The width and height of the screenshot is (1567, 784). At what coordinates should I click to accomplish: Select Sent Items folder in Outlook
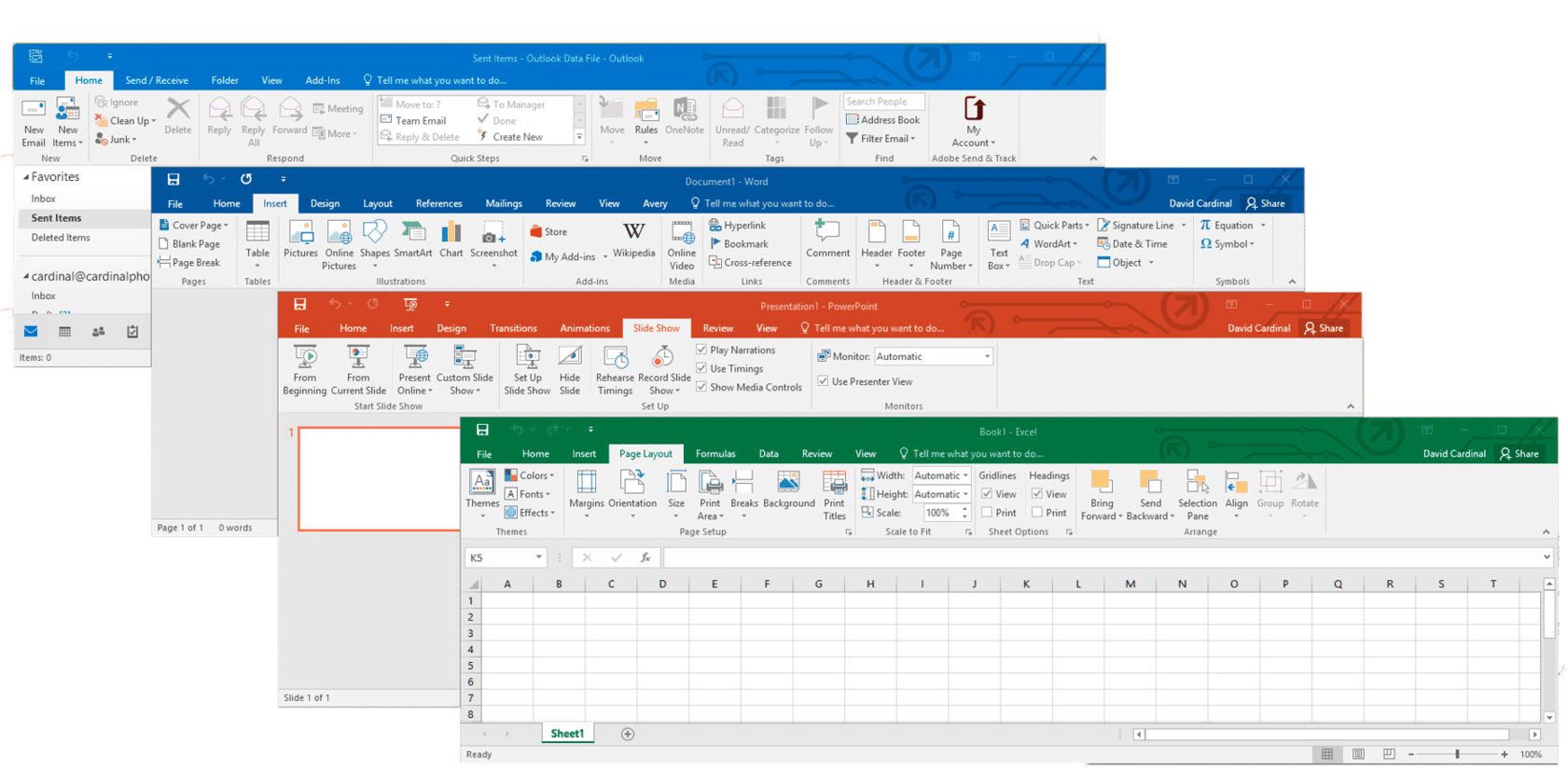[x=56, y=218]
